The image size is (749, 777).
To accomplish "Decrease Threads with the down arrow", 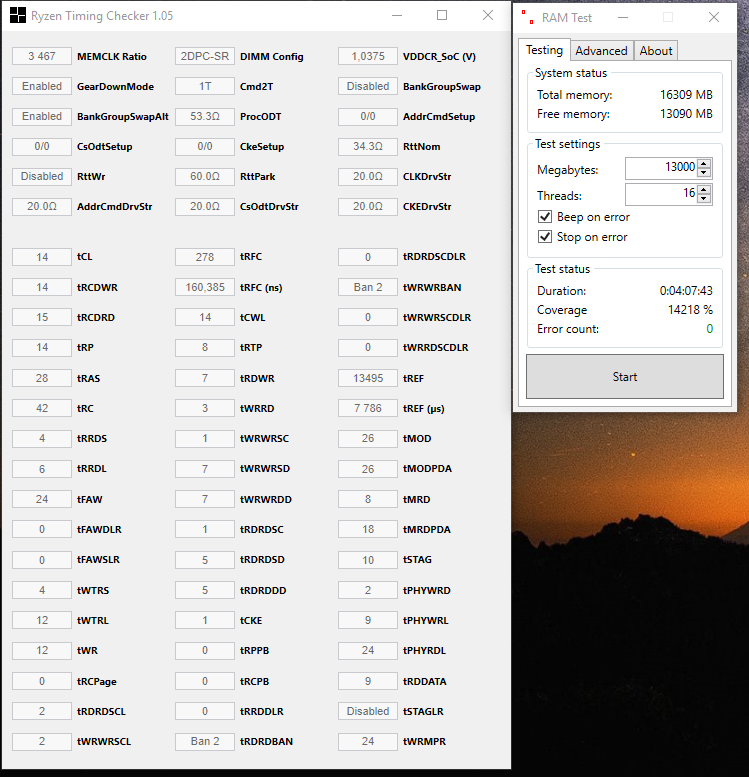I will point(704,199).
